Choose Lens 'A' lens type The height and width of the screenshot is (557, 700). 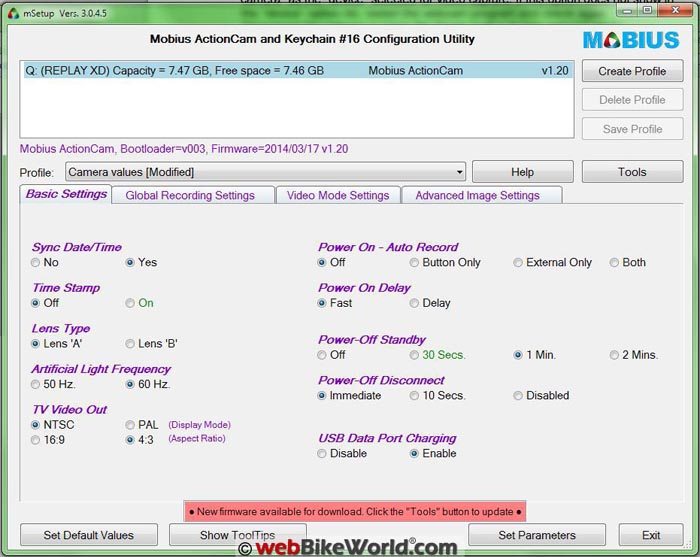click(x=35, y=344)
